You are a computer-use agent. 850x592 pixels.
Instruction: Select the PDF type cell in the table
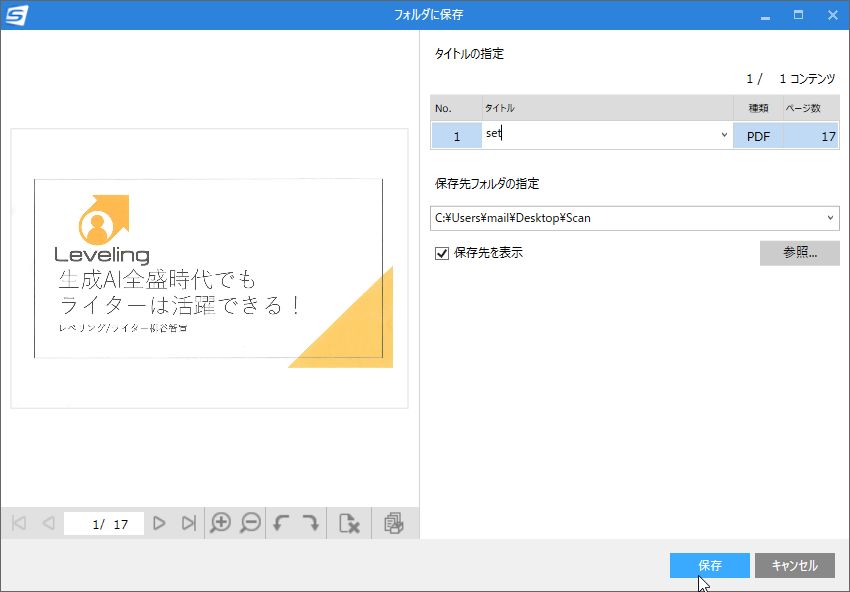[757, 135]
